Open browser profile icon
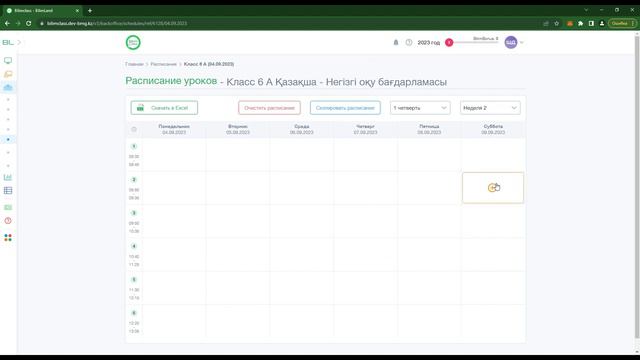Screen dimensions: 640x360 [602, 23]
